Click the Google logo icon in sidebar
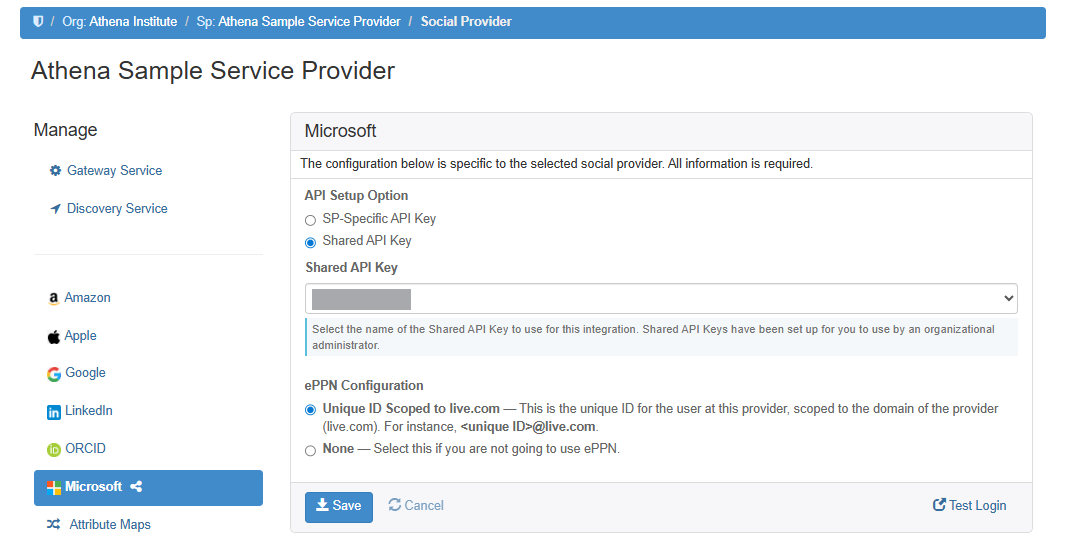 pyautogui.click(x=54, y=374)
